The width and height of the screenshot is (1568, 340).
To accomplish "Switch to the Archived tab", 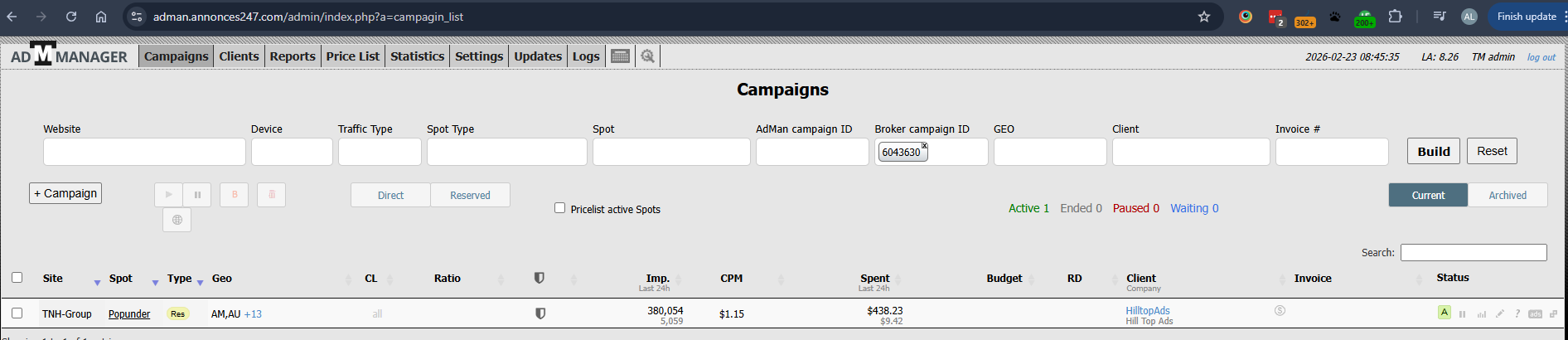I will click(1507, 195).
